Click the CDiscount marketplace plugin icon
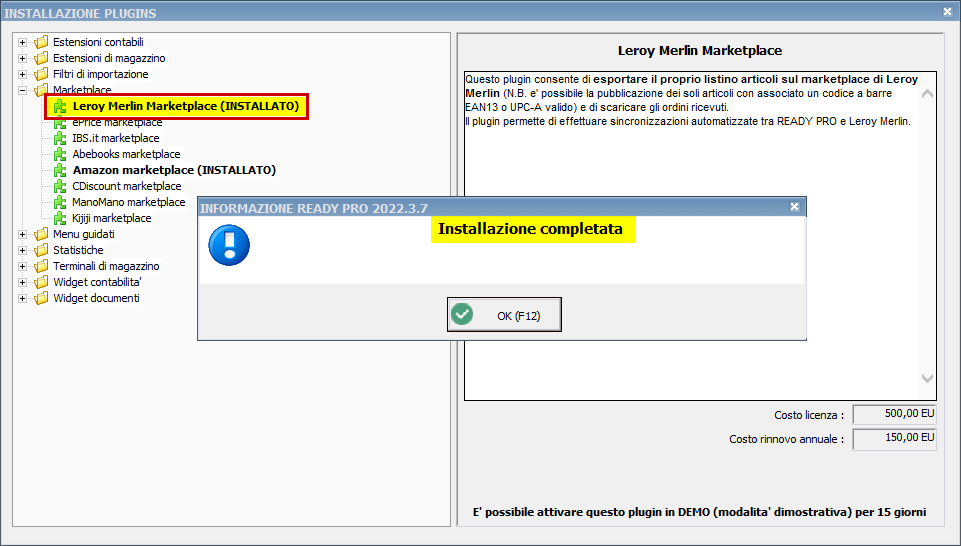The height and width of the screenshot is (546, 961). (x=60, y=186)
